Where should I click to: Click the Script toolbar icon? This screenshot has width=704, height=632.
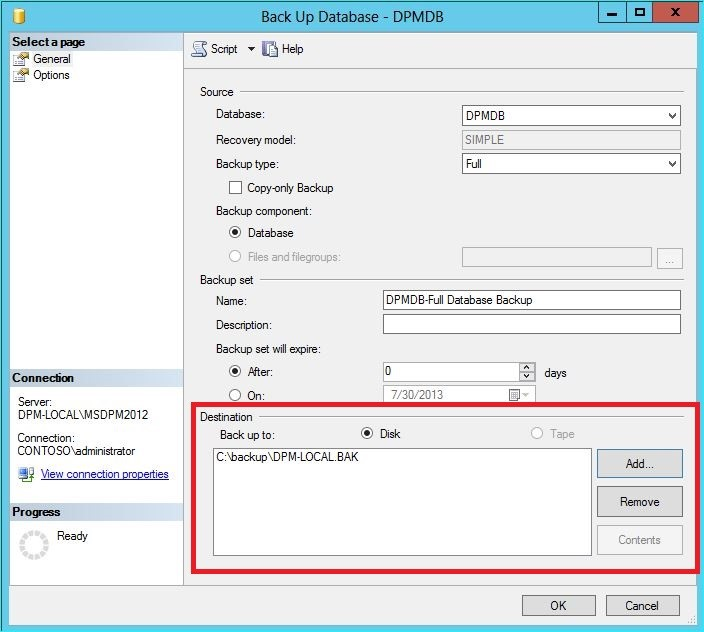[199, 48]
